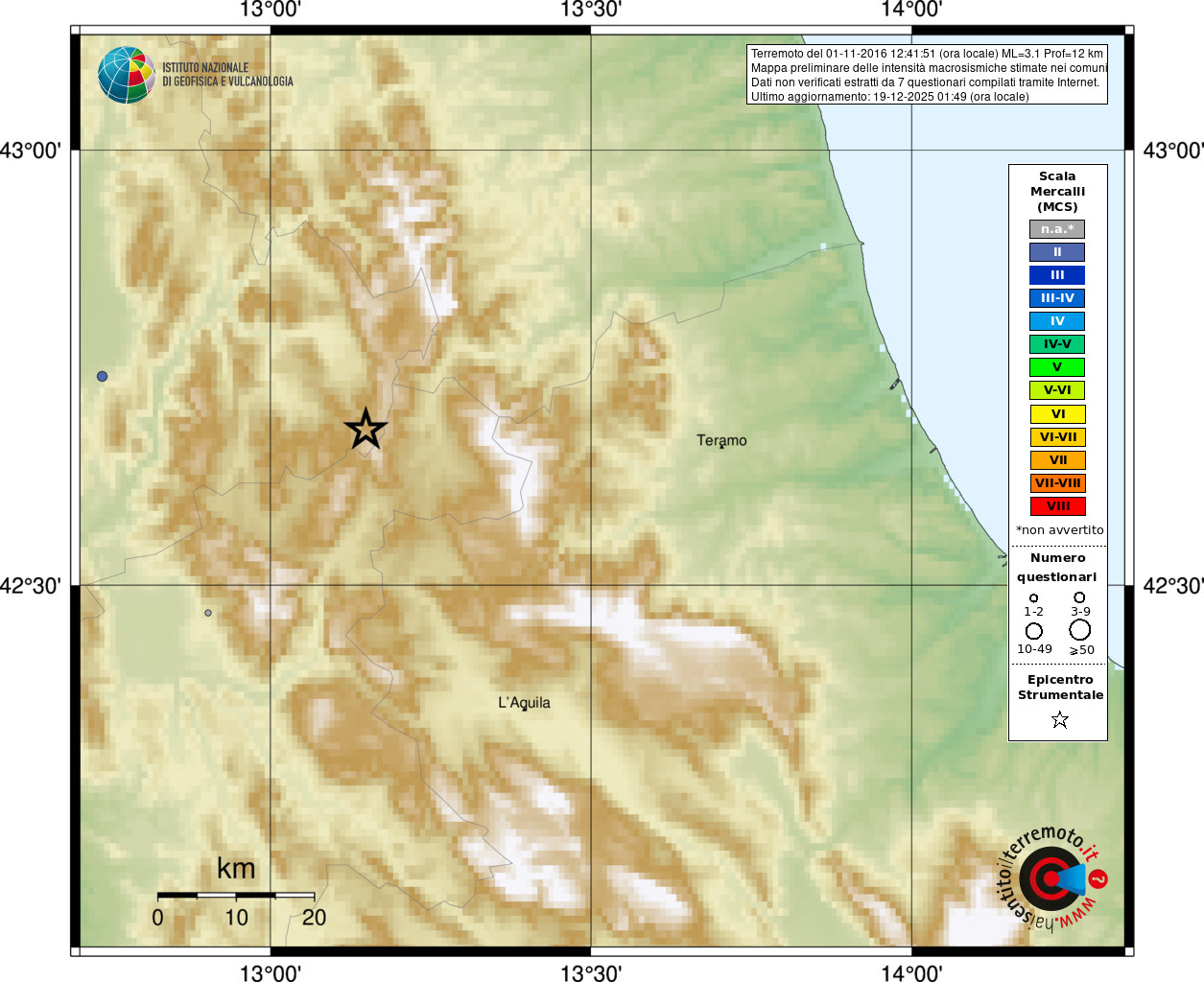This screenshot has height=982, width=1204.
Task: Click the L'Aquila city marker dot
Action: pyautogui.click(x=524, y=709)
